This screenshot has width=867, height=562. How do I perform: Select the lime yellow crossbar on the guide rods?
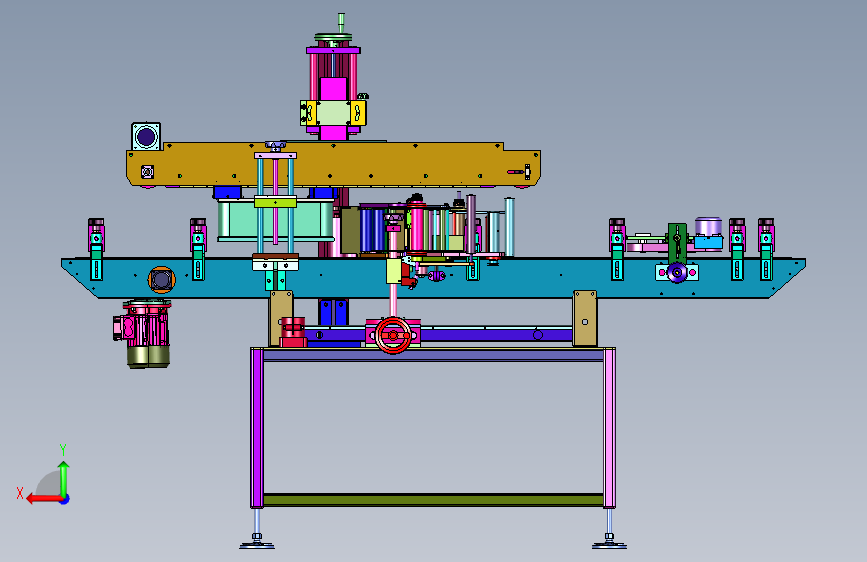[x=275, y=202]
